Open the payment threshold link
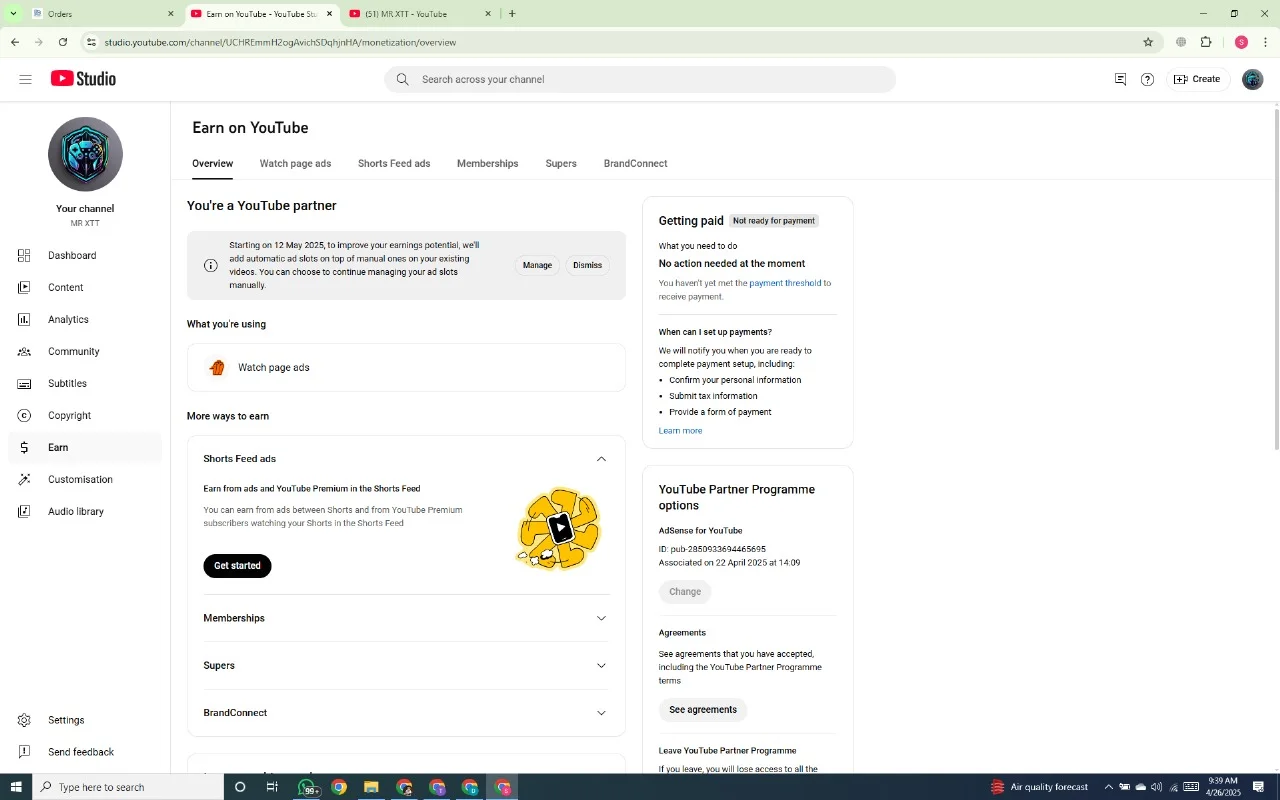 pos(785,283)
